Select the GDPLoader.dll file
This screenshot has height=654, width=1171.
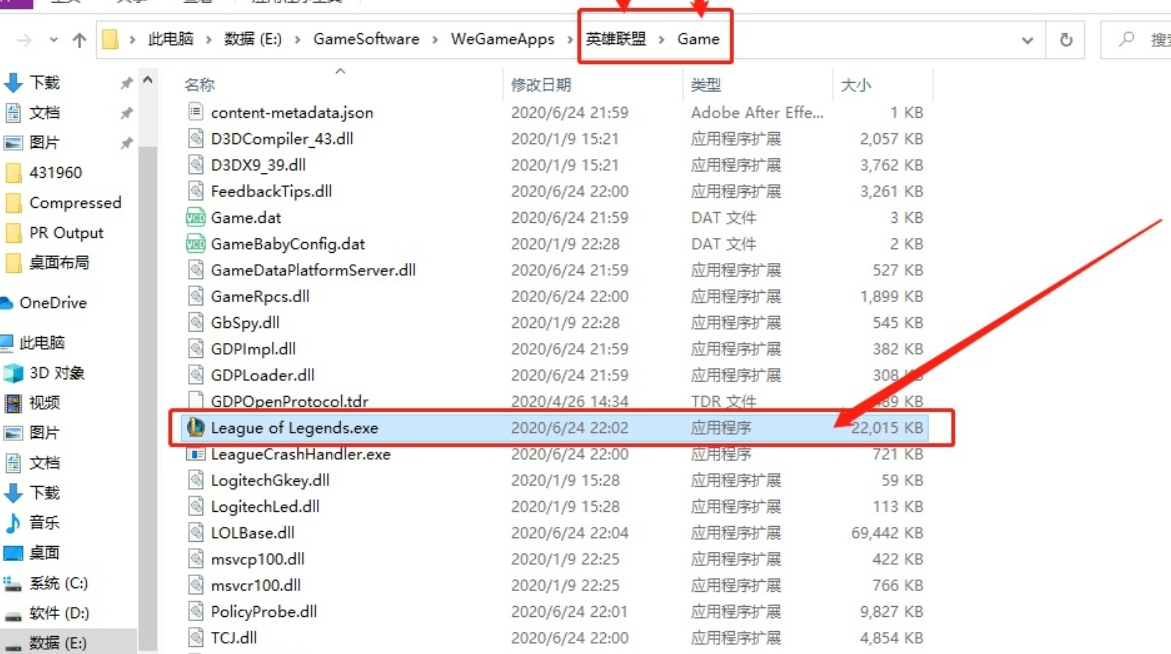[262, 375]
